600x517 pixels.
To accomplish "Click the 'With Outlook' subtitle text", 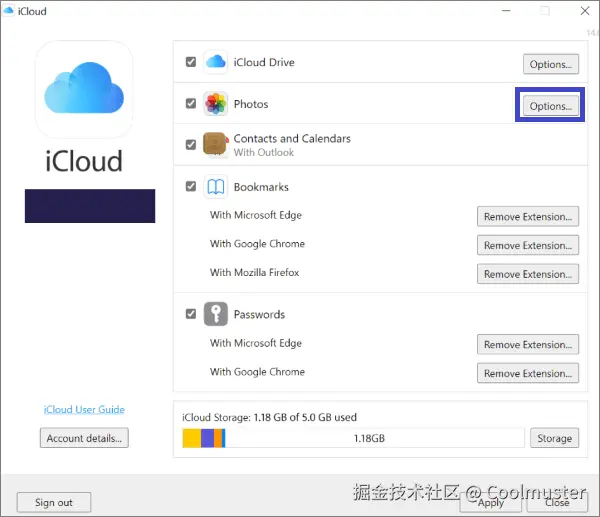I will 264,152.
